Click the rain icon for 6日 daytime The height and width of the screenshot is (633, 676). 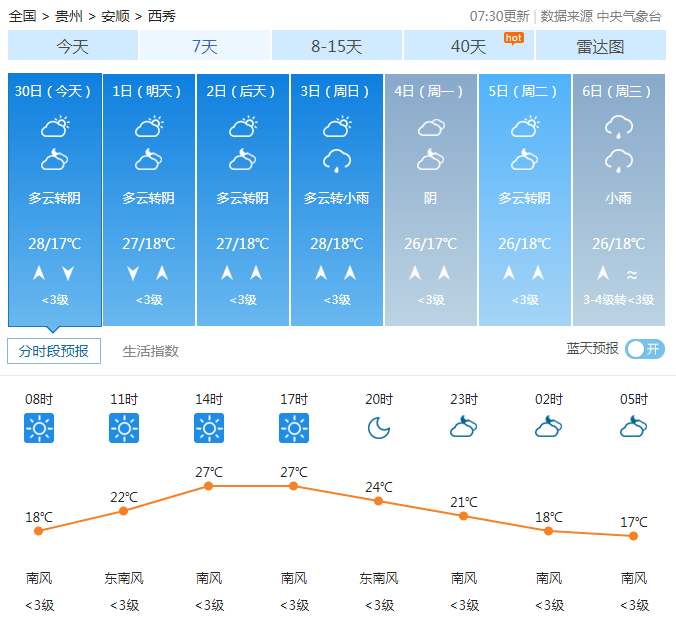[x=619, y=127]
